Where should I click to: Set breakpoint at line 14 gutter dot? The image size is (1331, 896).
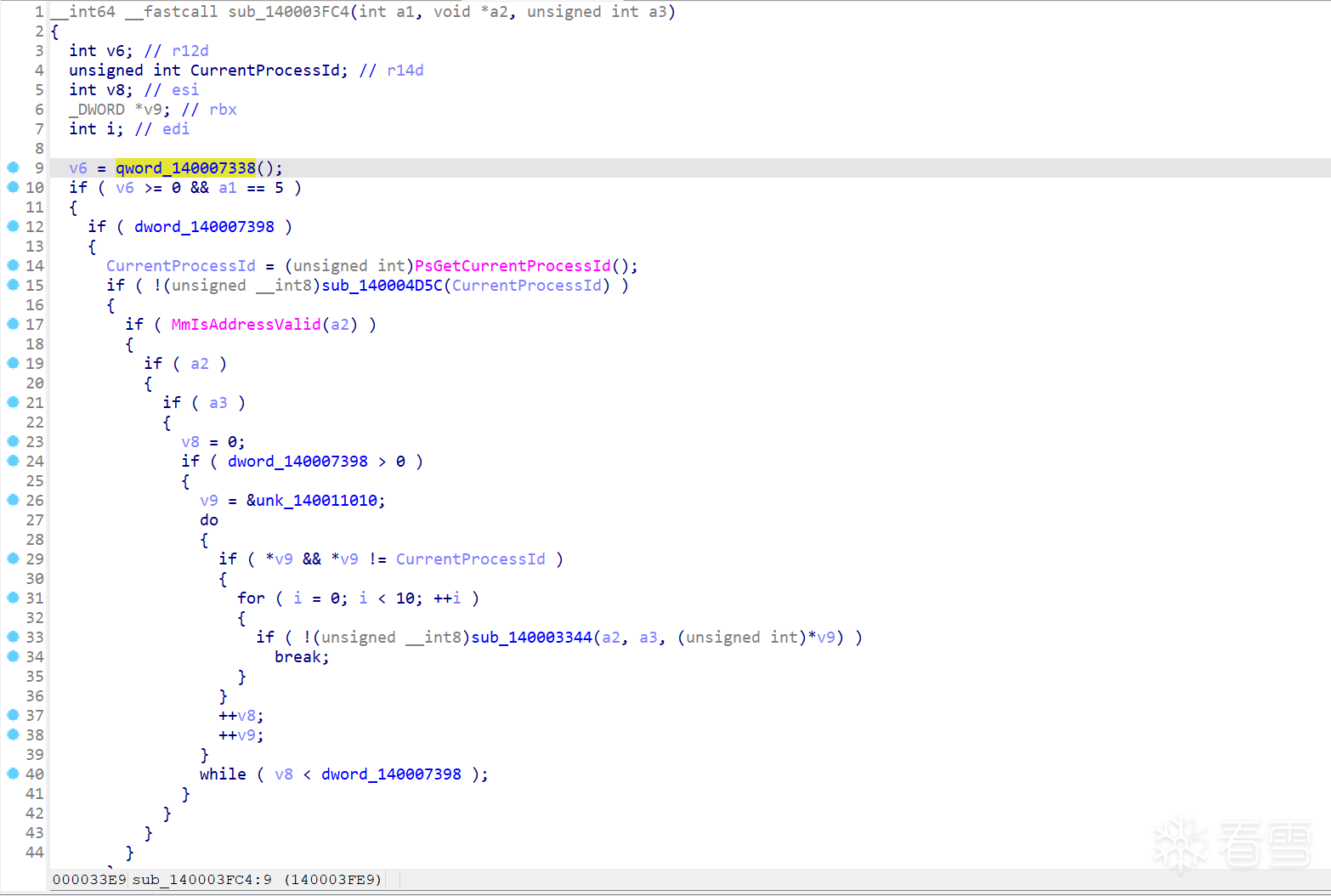click(13, 265)
